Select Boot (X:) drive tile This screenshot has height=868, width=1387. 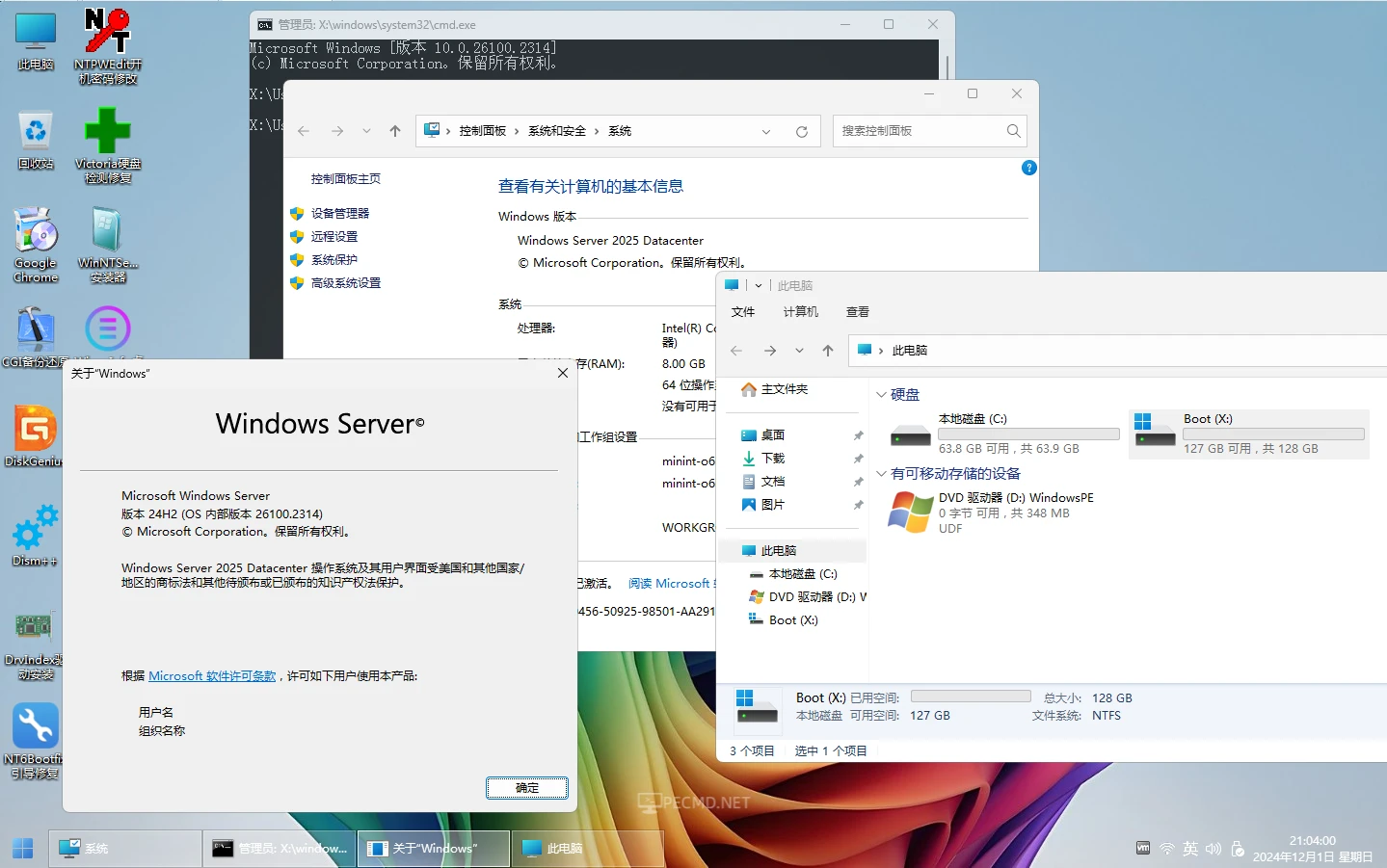(1248, 434)
